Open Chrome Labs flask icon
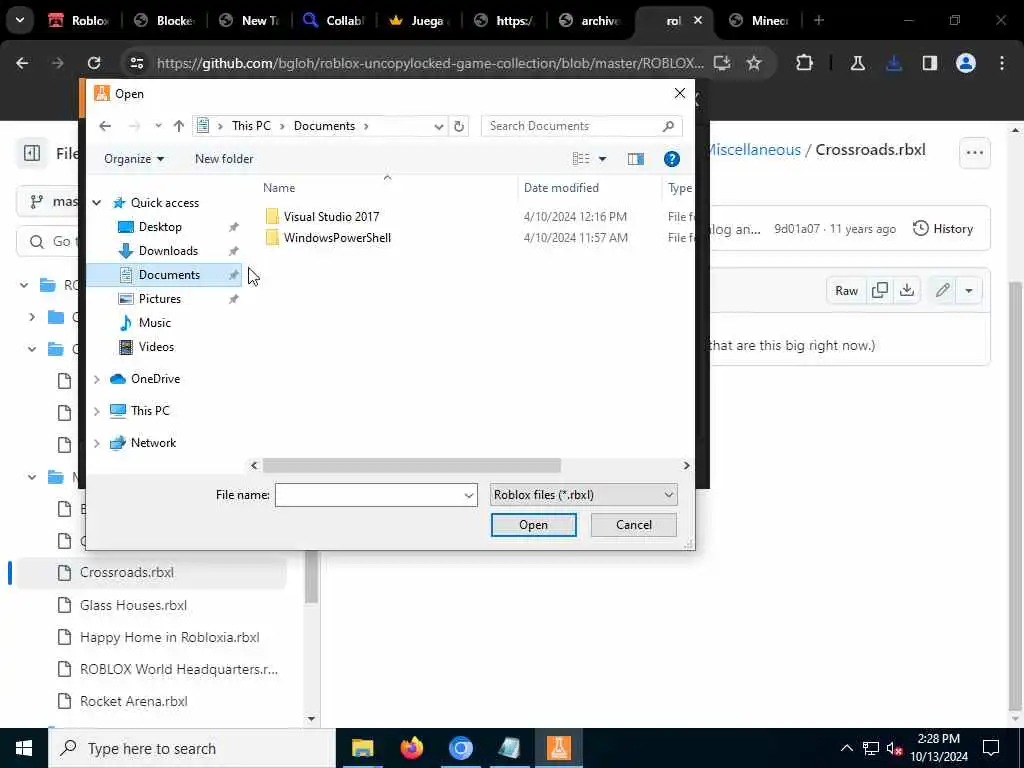Viewport: 1024px width, 768px height. click(857, 63)
